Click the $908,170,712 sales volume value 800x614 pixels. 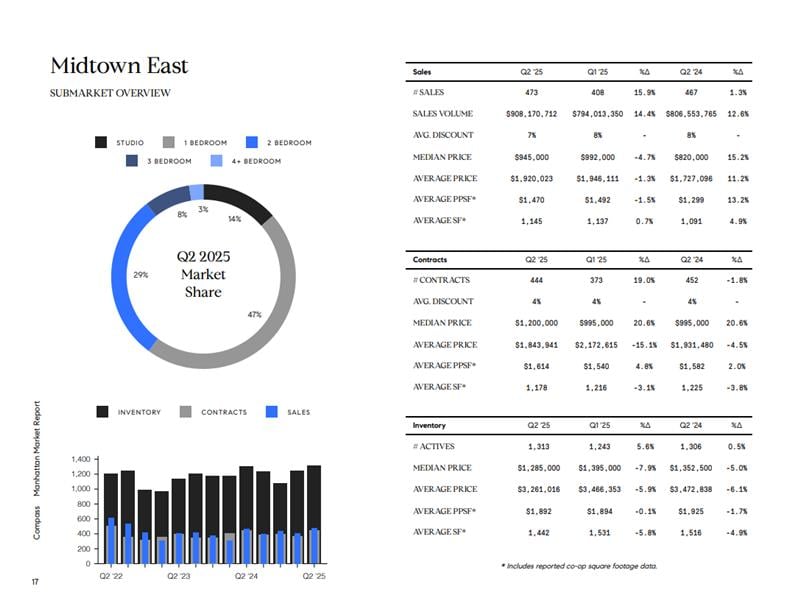[531, 114]
